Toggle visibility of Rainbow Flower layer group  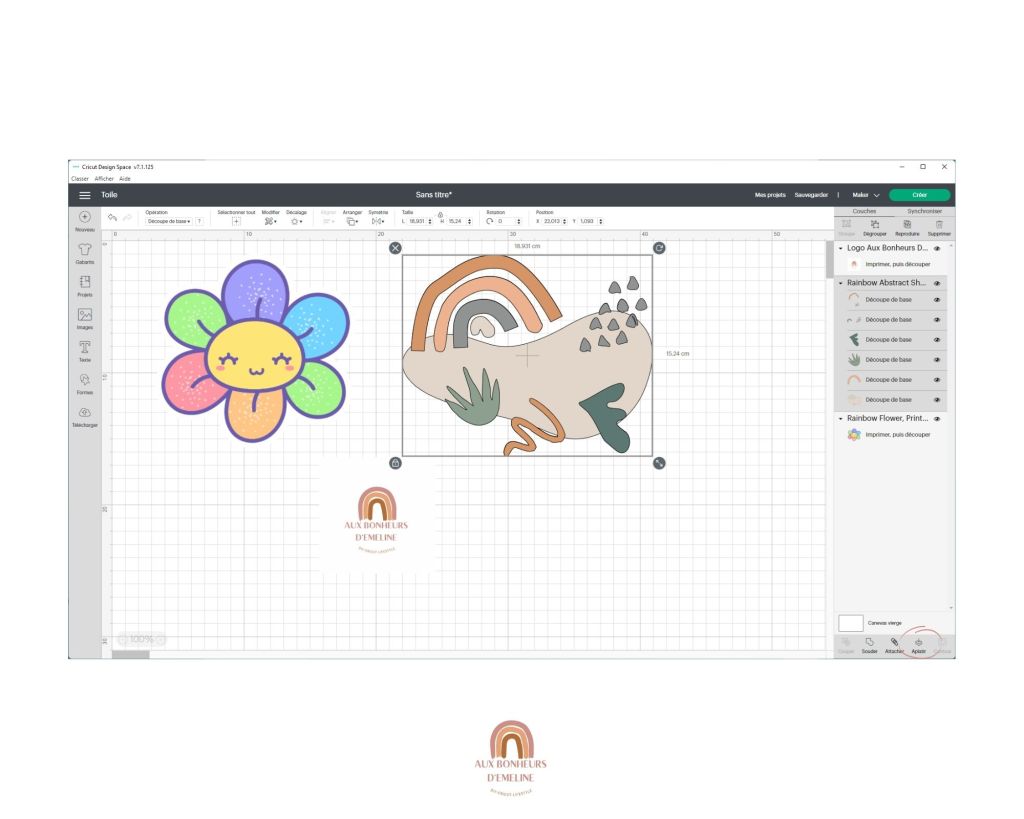(937, 419)
